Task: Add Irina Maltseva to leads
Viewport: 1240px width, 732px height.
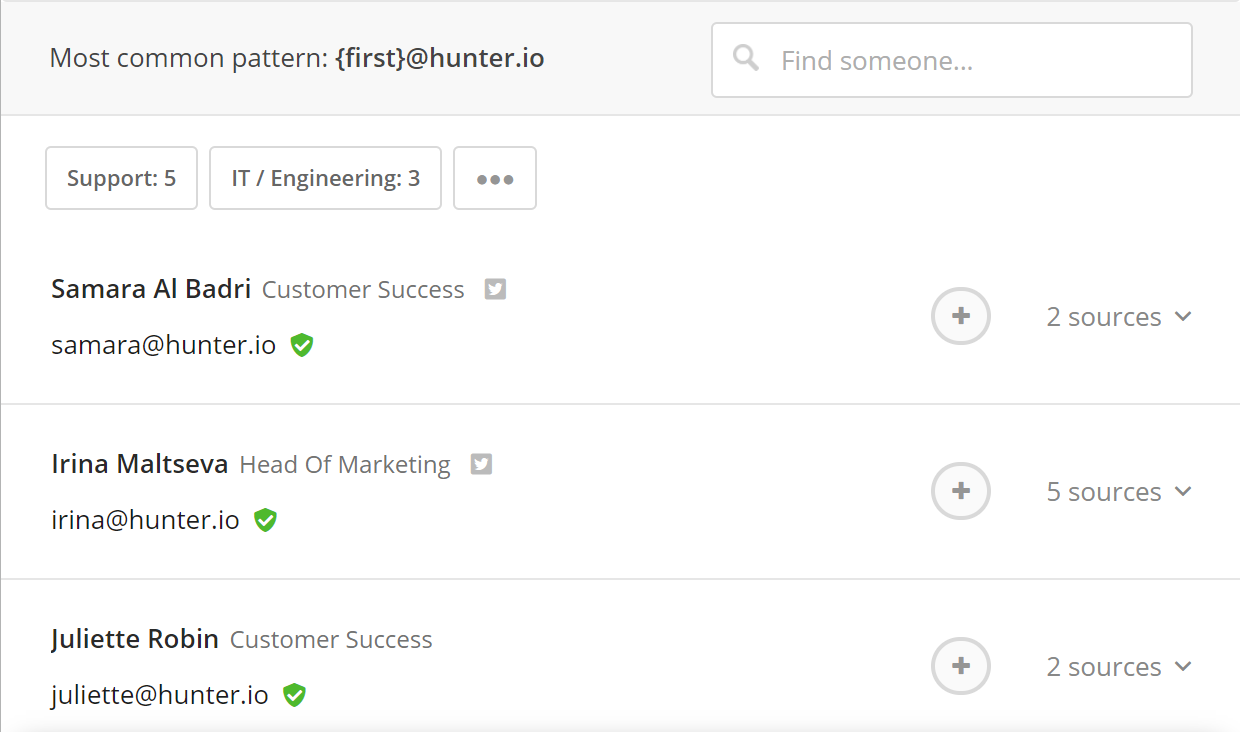Action: tap(961, 491)
